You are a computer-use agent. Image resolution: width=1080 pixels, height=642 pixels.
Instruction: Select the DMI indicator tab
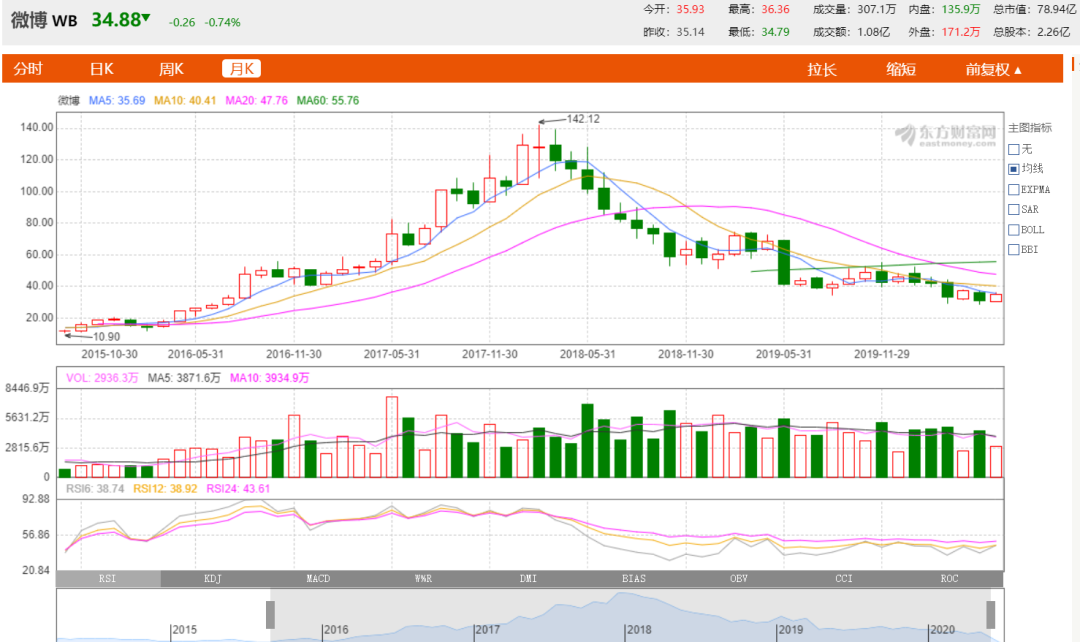click(x=528, y=579)
